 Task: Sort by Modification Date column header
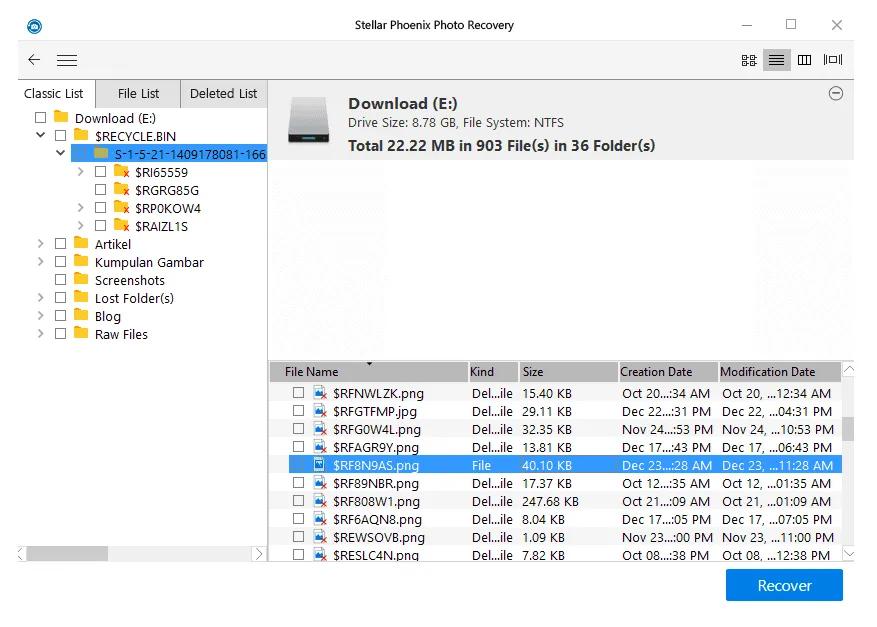(780, 371)
